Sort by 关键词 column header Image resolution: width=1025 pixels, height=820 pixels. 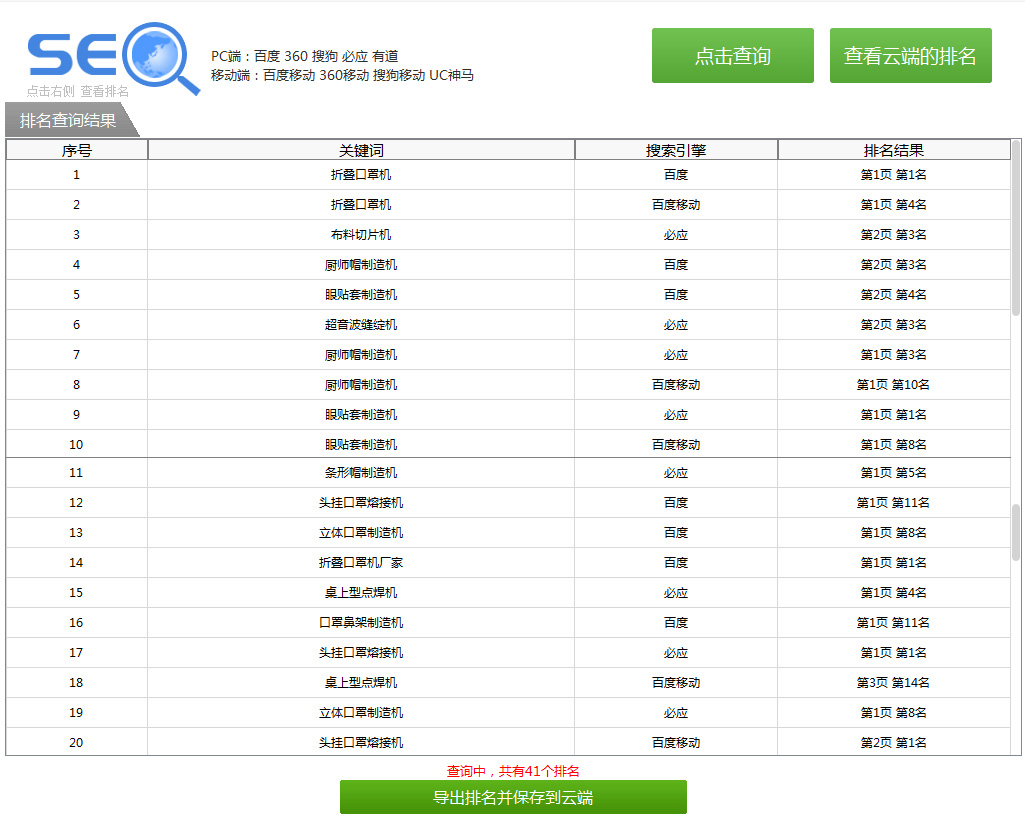click(361, 150)
